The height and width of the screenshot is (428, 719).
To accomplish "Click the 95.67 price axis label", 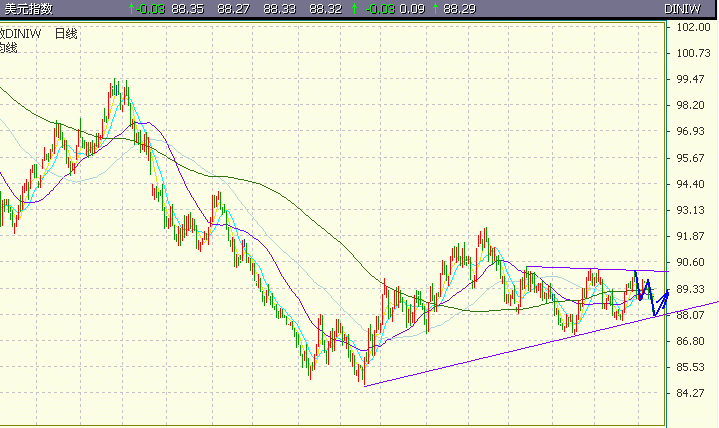I will (x=691, y=158).
